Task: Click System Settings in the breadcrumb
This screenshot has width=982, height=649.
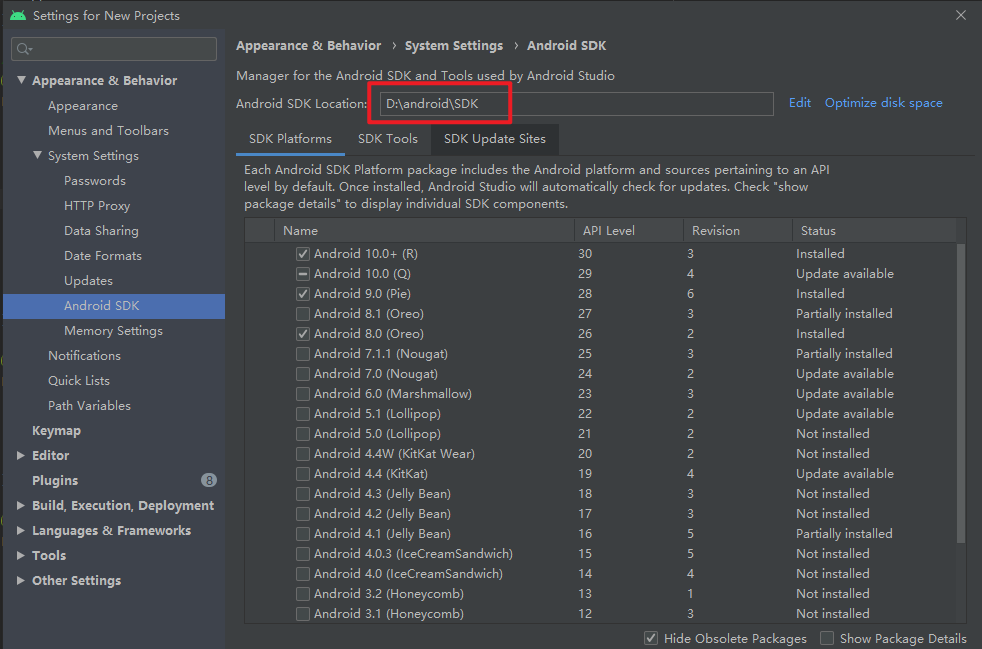Action: (454, 46)
